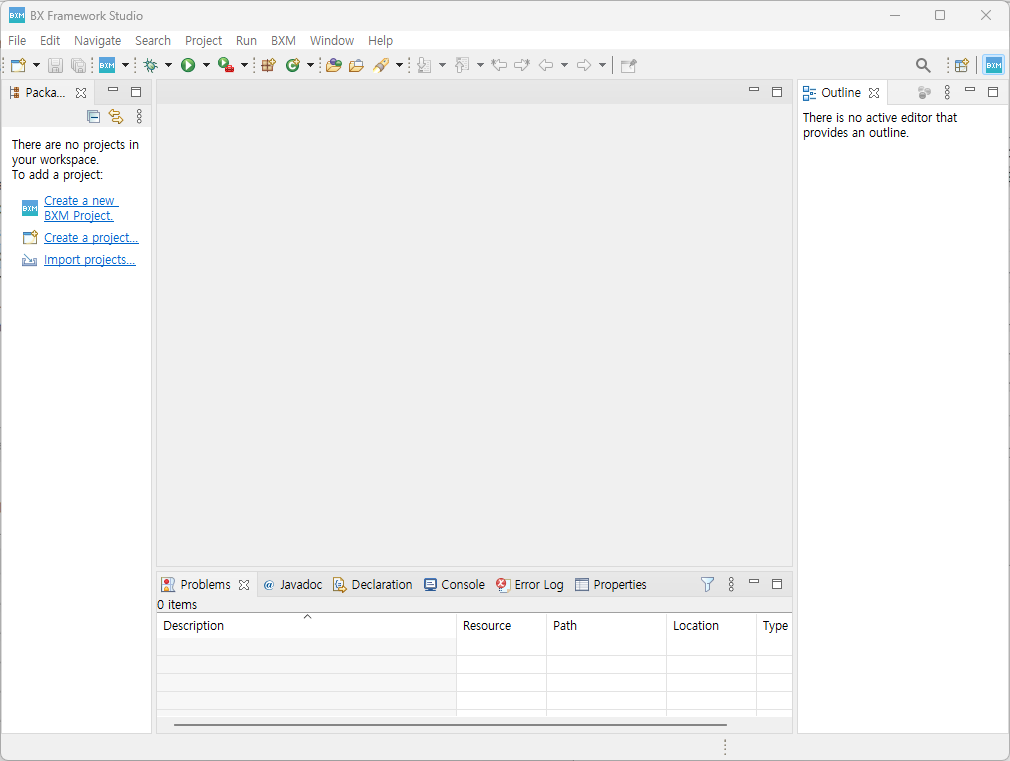Click the toolbar Search magnifier icon
The width and height of the screenshot is (1010, 761).
[923, 65]
